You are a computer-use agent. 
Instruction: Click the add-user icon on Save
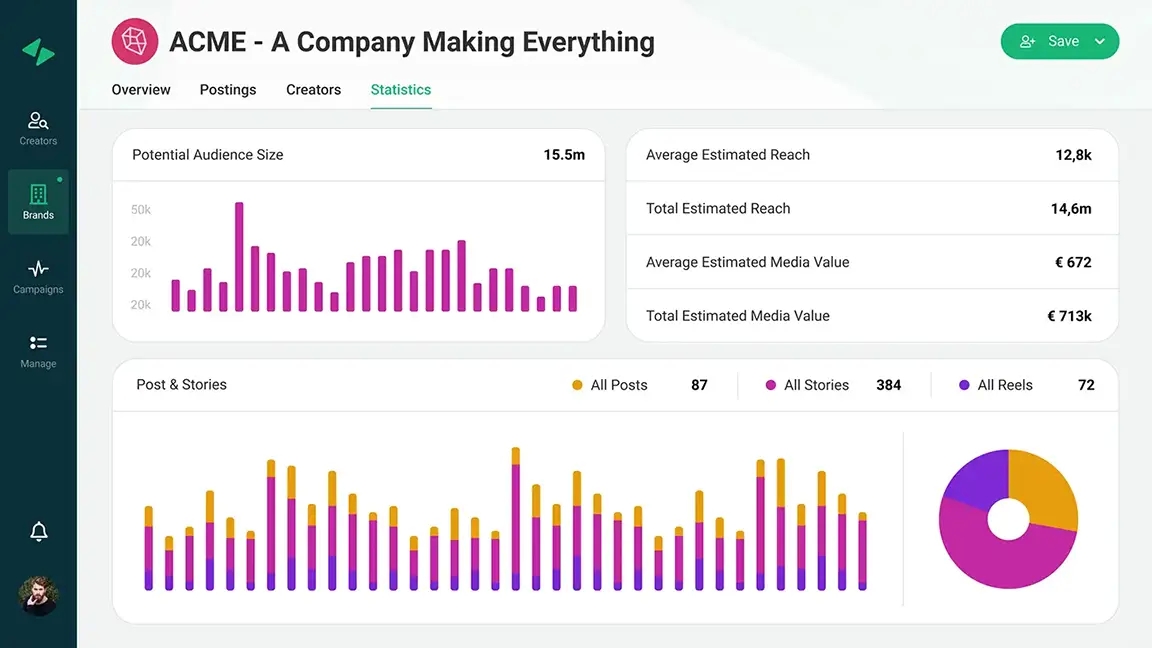tap(1027, 42)
